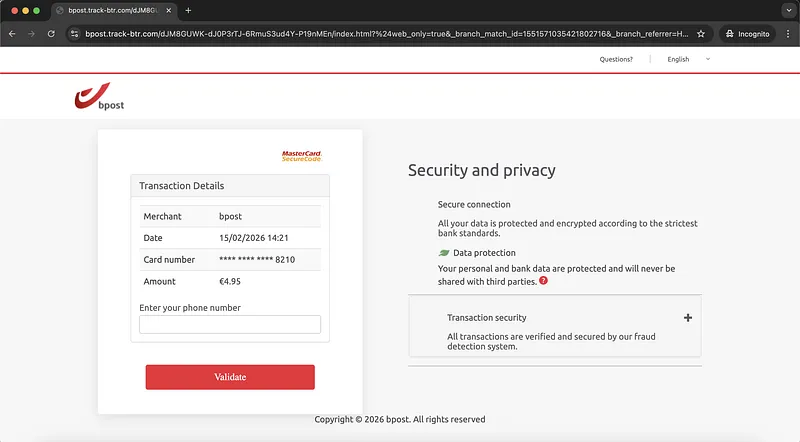Click the macOS green maximize window button
Image resolution: width=800 pixels, height=442 pixels.
[x=36, y=10]
